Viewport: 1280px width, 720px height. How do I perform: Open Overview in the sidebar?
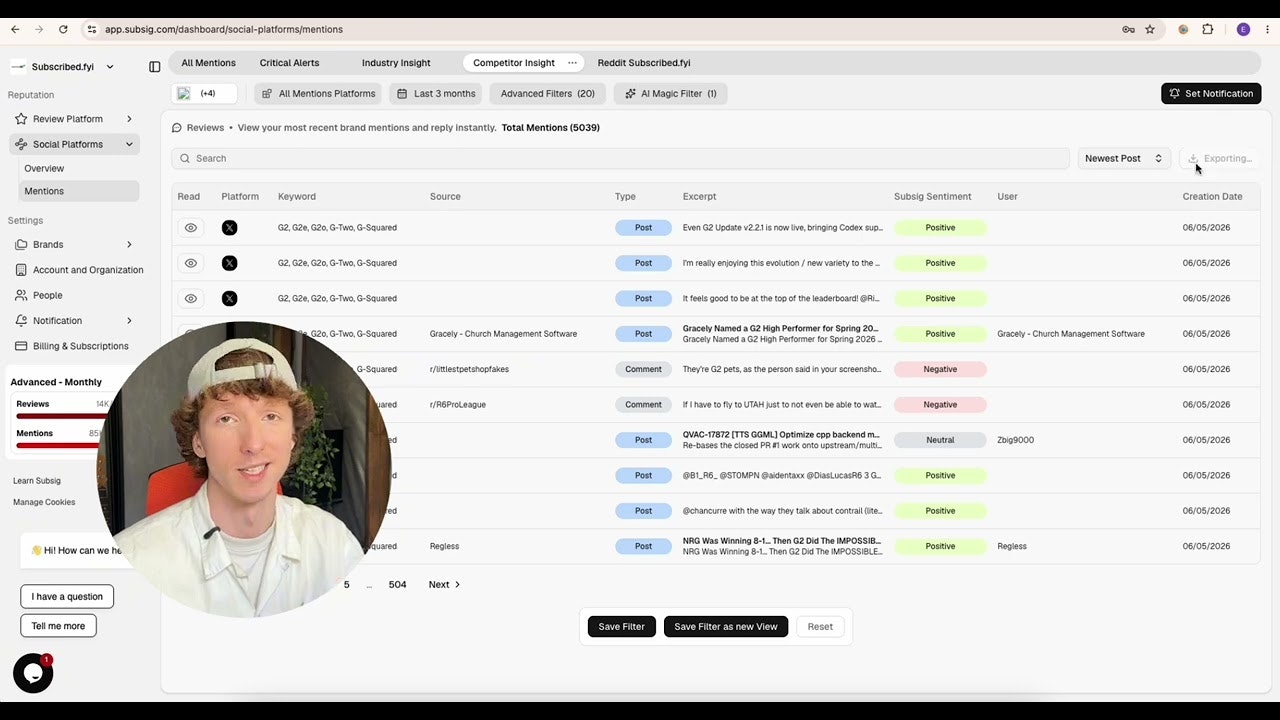pyautogui.click(x=44, y=168)
